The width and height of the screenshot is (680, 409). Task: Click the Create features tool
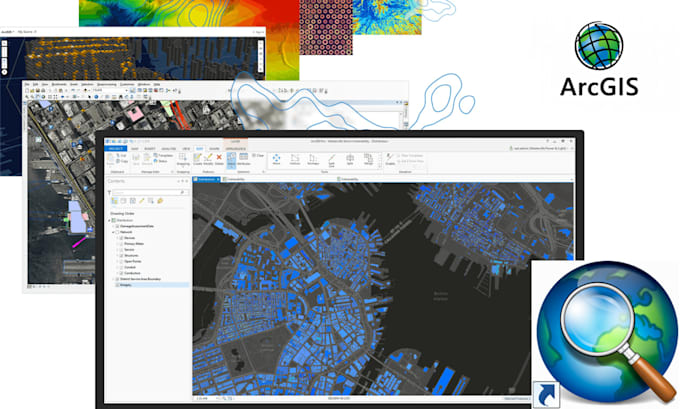pos(198,159)
